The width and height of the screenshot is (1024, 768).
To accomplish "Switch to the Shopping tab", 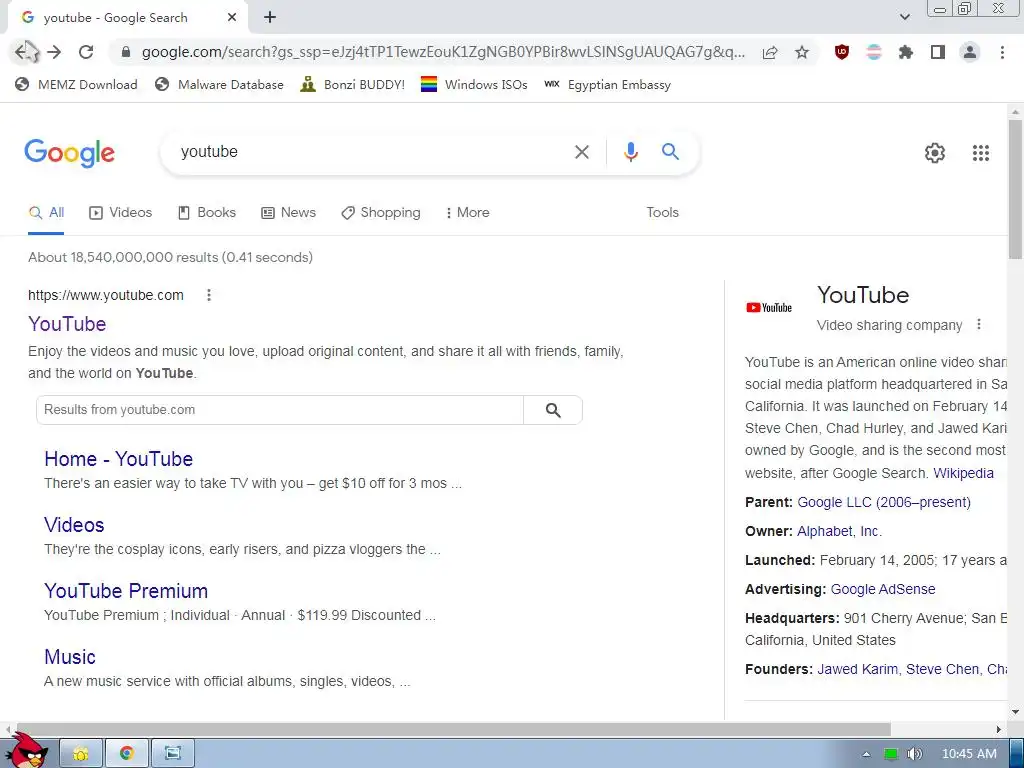I will tap(381, 213).
